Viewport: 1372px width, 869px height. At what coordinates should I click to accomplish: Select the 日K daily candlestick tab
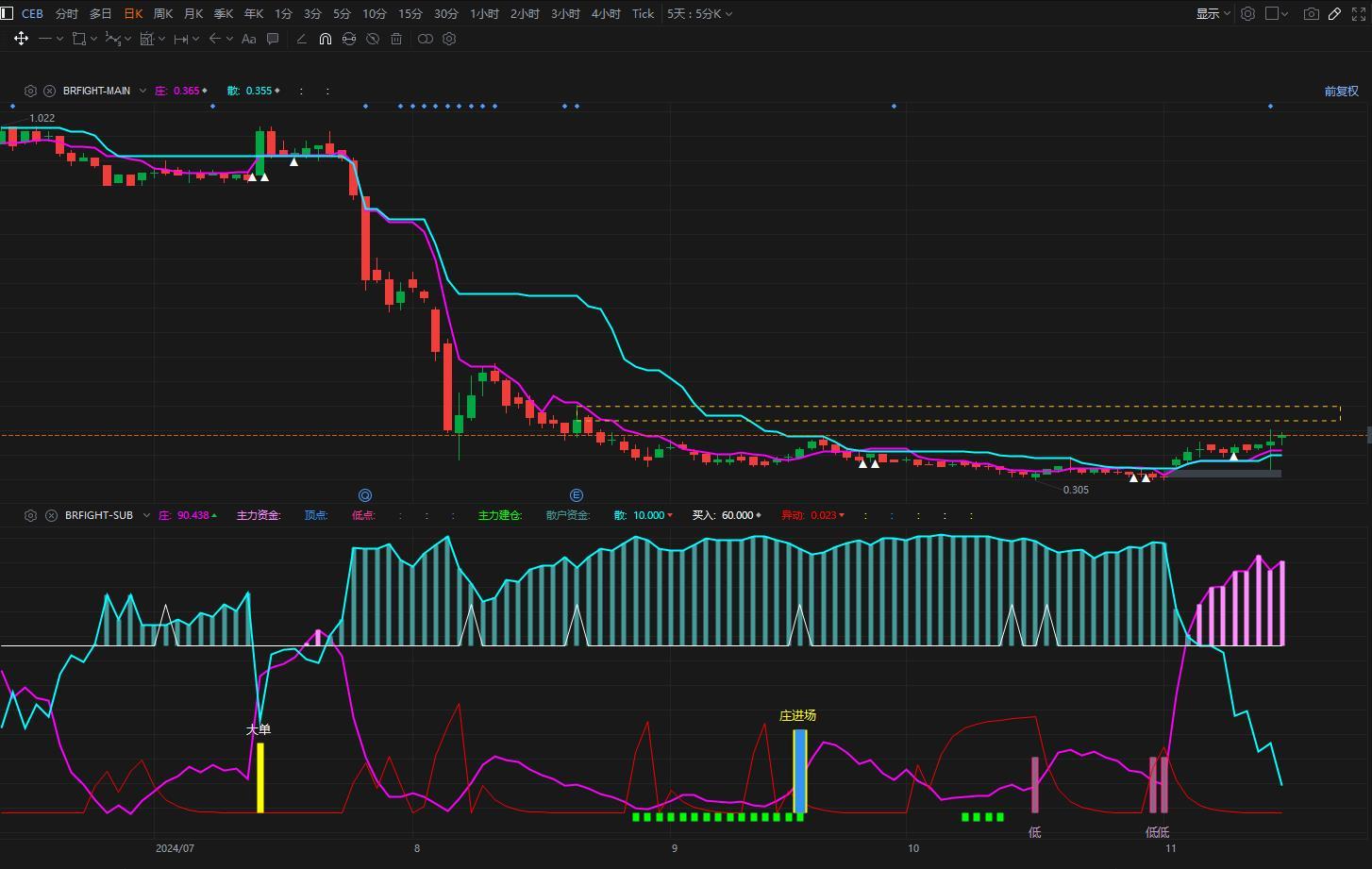point(133,13)
